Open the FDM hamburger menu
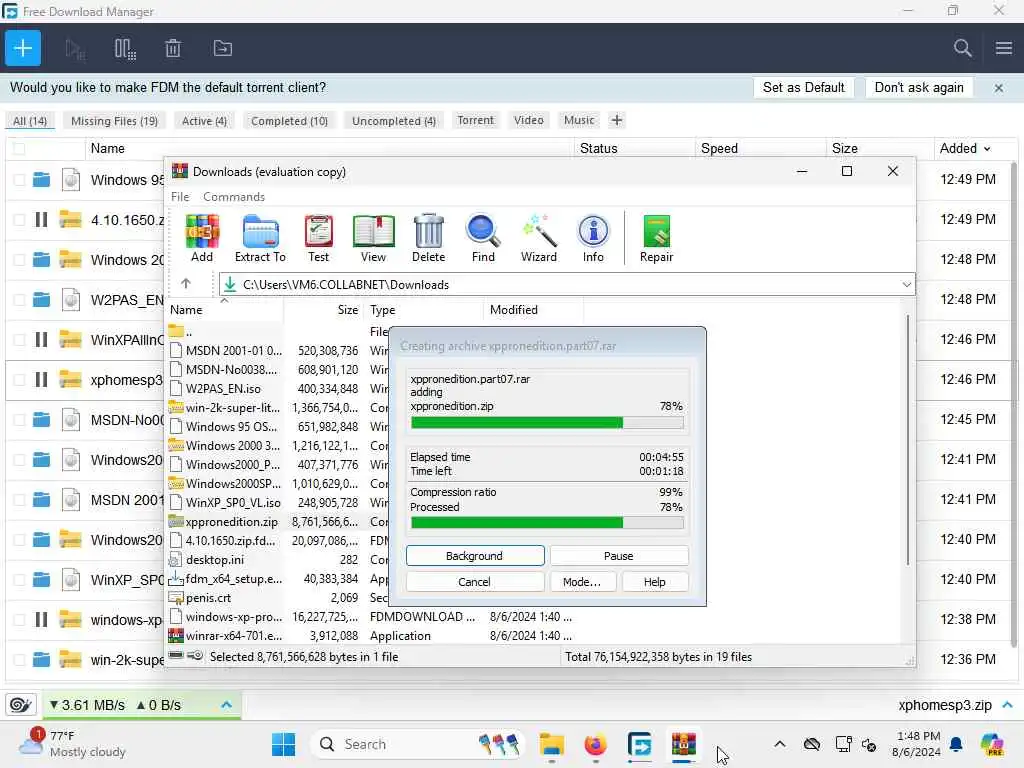1024x768 pixels. pyautogui.click(x=1004, y=48)
